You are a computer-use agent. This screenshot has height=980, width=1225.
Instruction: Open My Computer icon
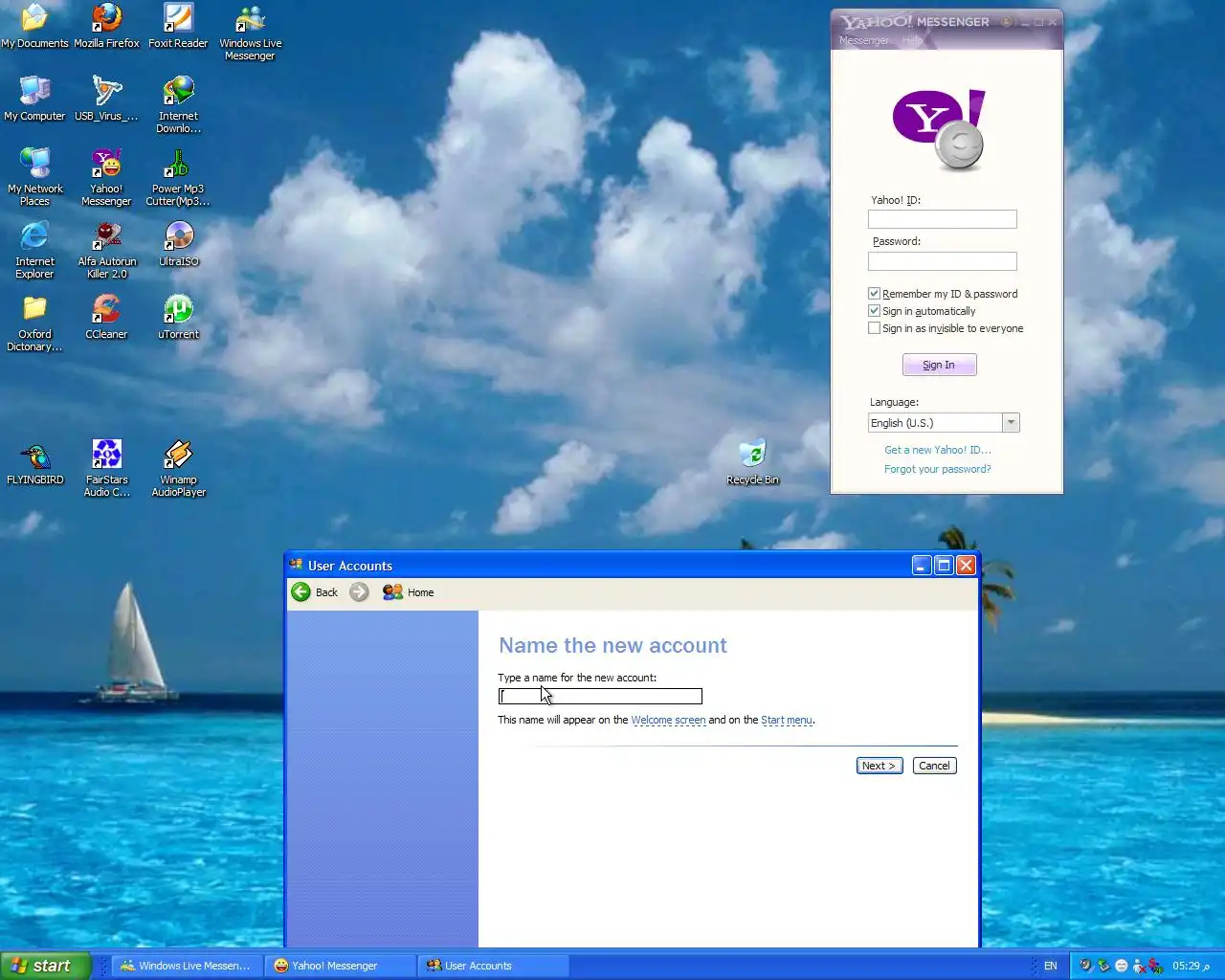point(34,100)
